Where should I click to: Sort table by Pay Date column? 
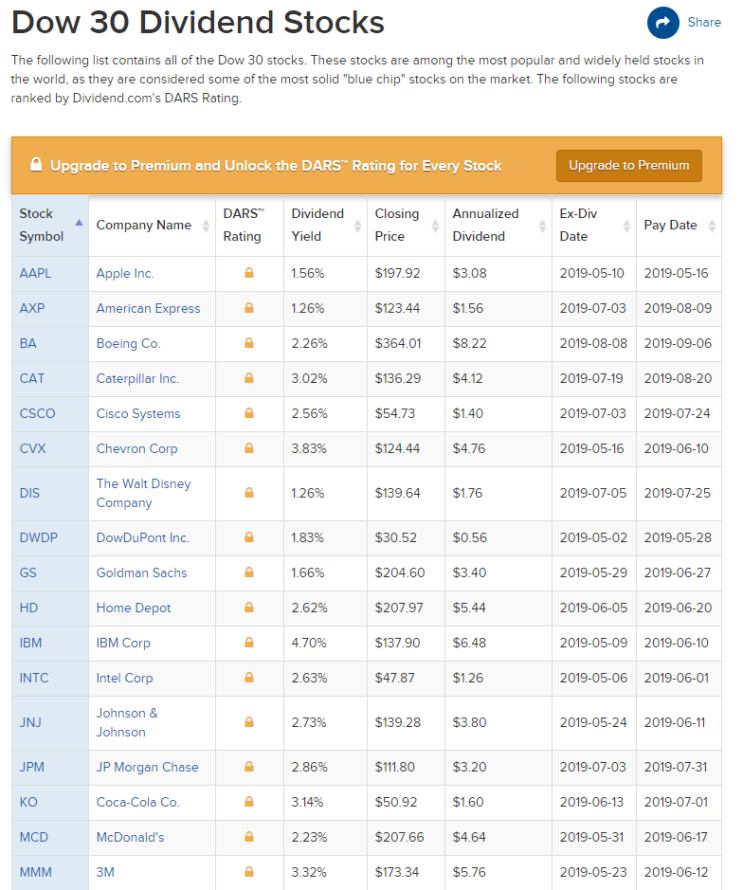coord(679,225)
